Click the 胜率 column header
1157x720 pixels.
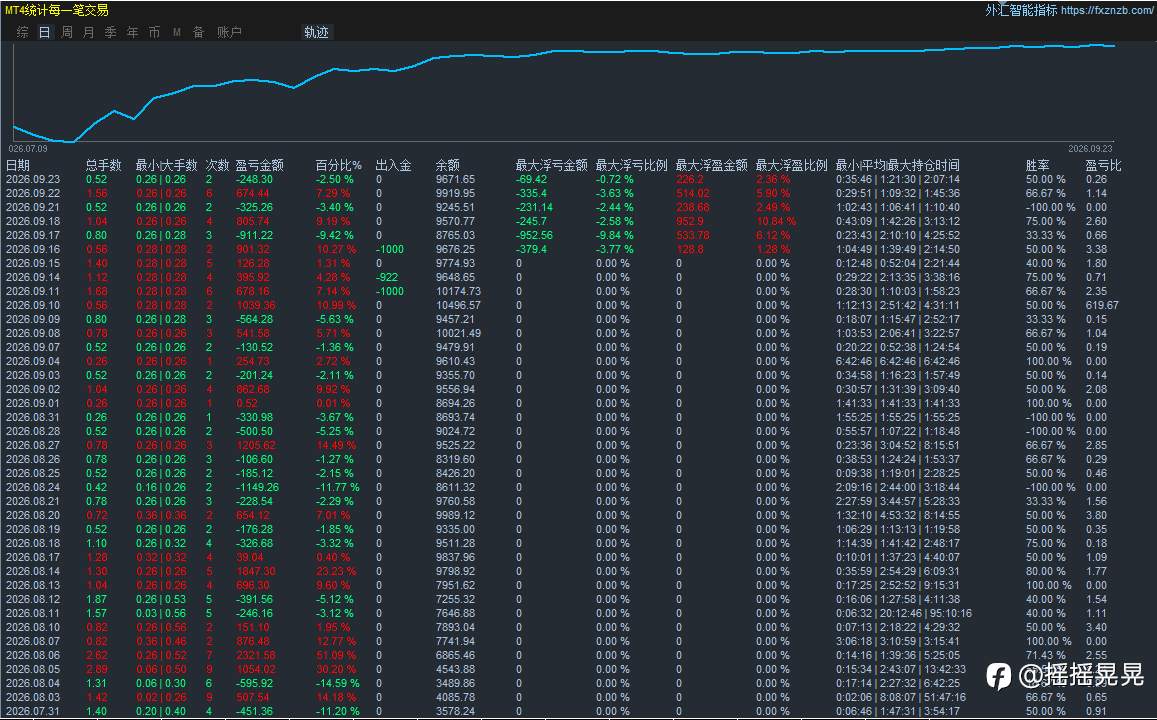point(1037,165)
